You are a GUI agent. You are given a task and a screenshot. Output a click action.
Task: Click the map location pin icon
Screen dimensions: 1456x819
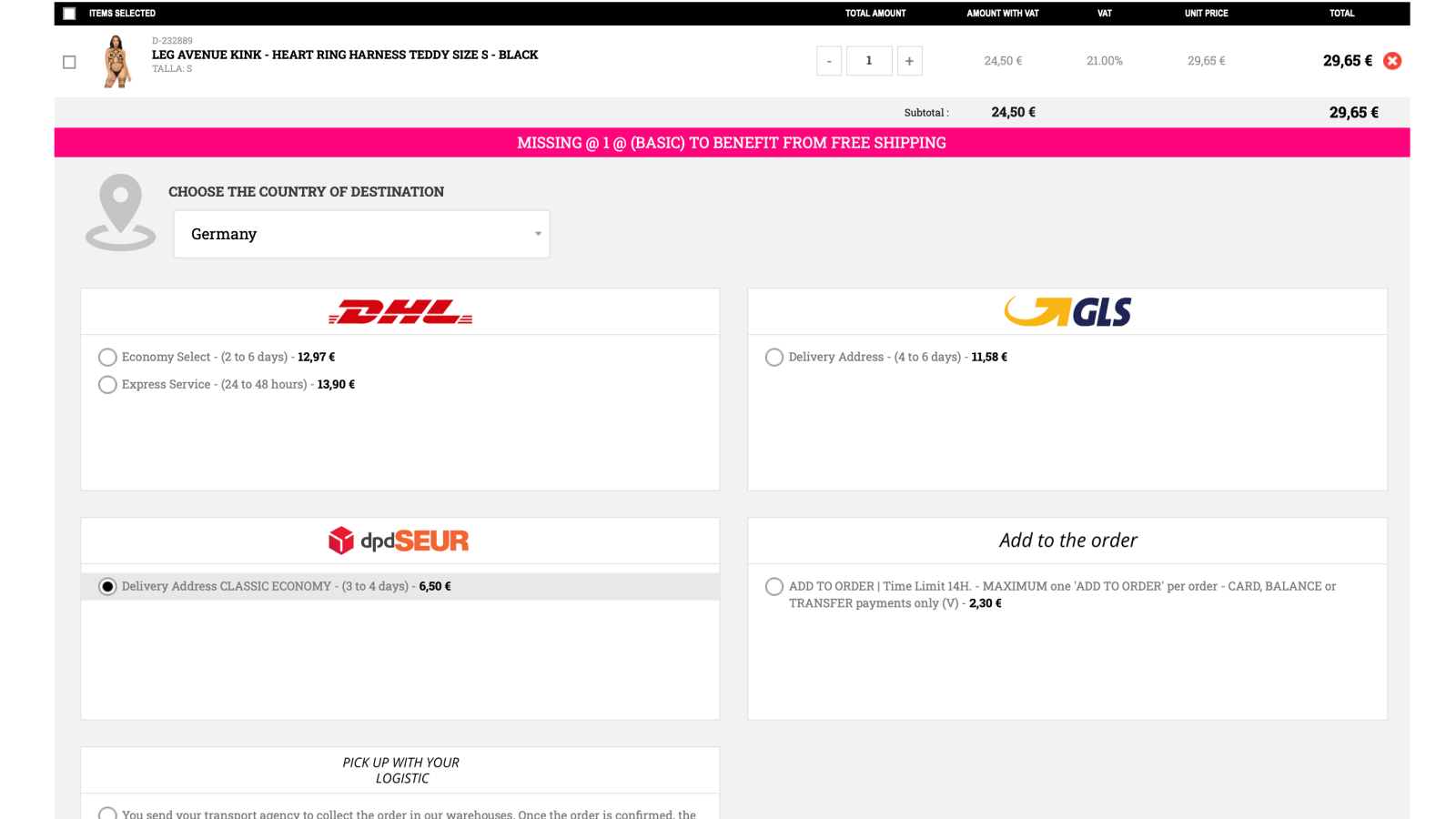pos(120,212)
